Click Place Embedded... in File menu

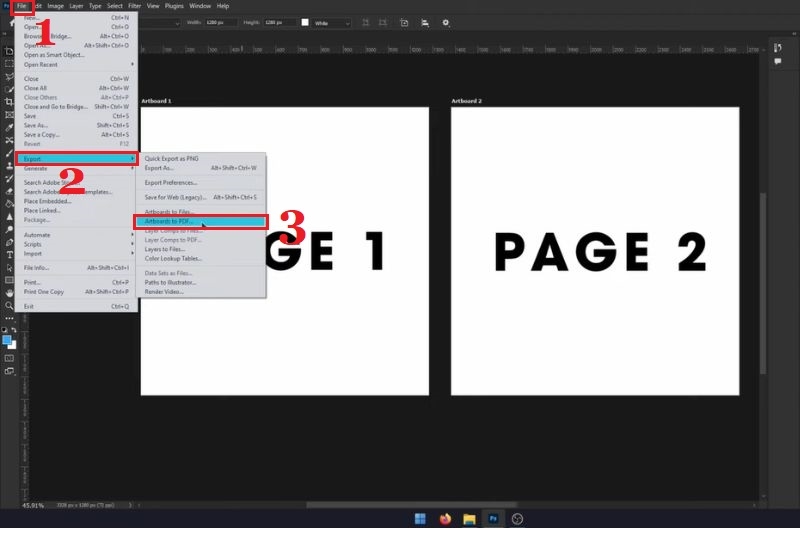coord(76,201)
